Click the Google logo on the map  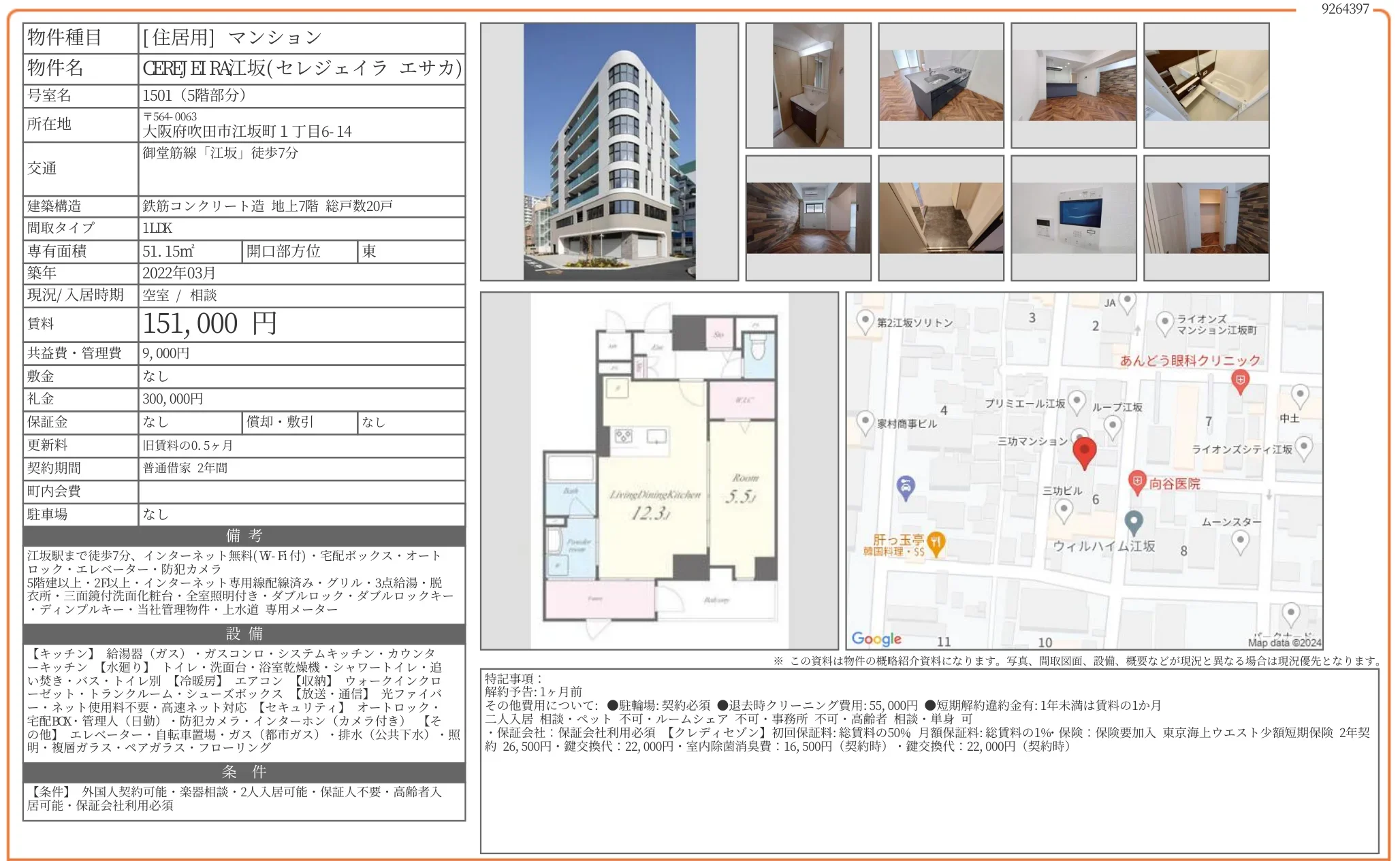pyautogui.click(x=877, y=638)
